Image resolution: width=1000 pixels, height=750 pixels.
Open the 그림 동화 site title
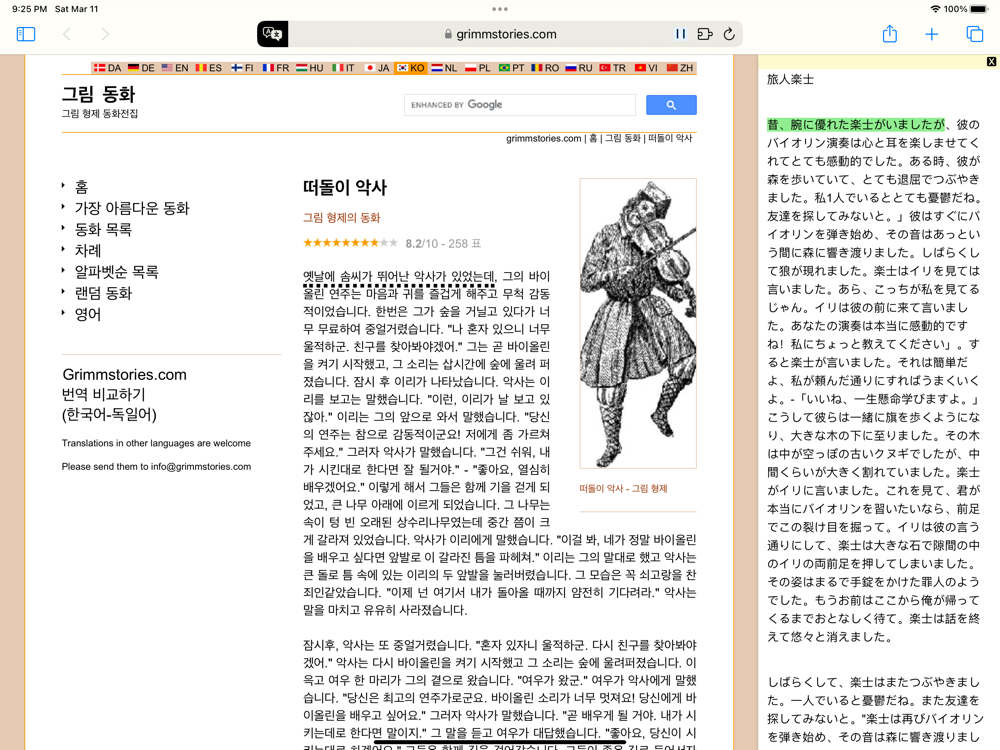pos(98,94)
